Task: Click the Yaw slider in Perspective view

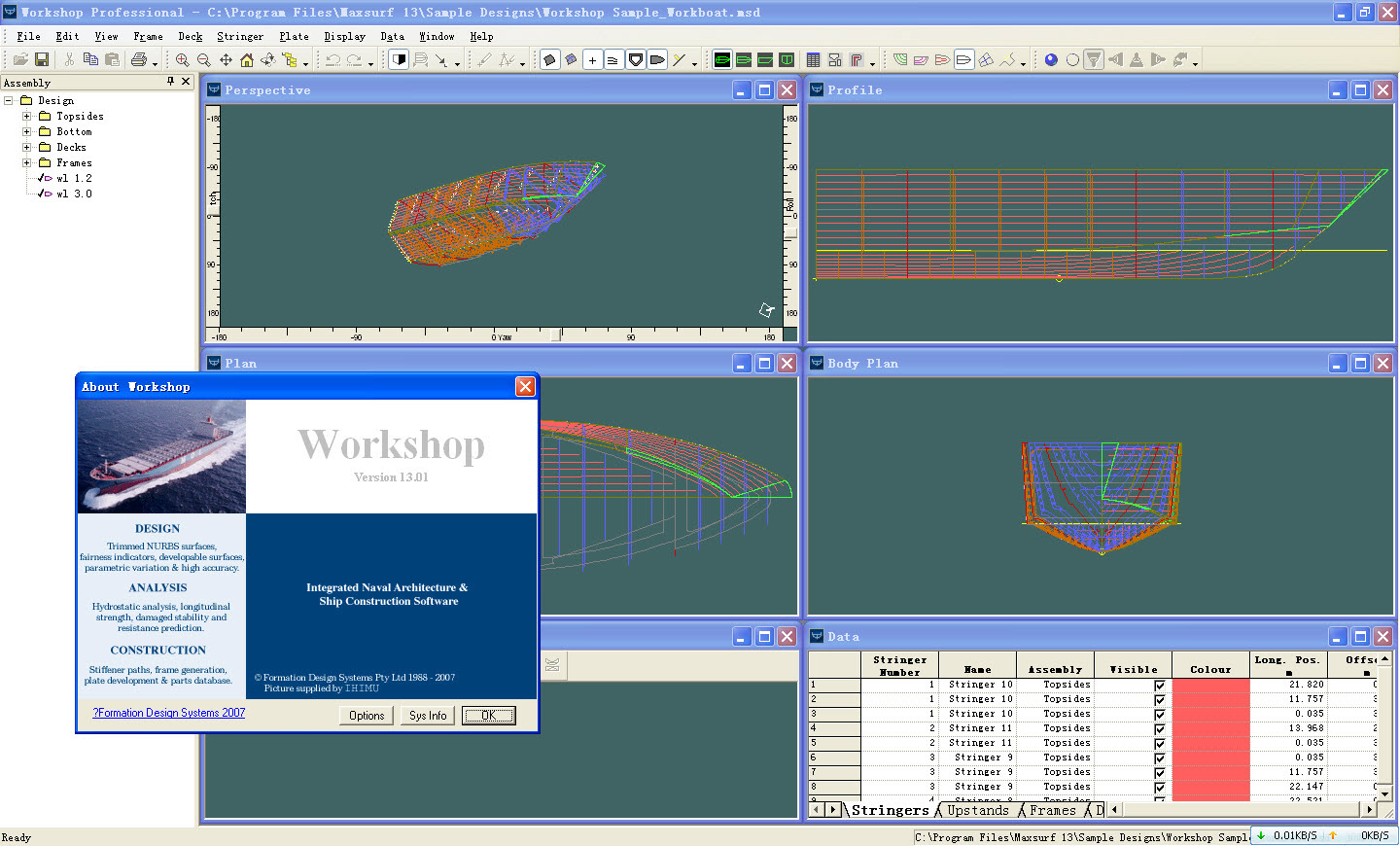Action: (x=555, y=335)
